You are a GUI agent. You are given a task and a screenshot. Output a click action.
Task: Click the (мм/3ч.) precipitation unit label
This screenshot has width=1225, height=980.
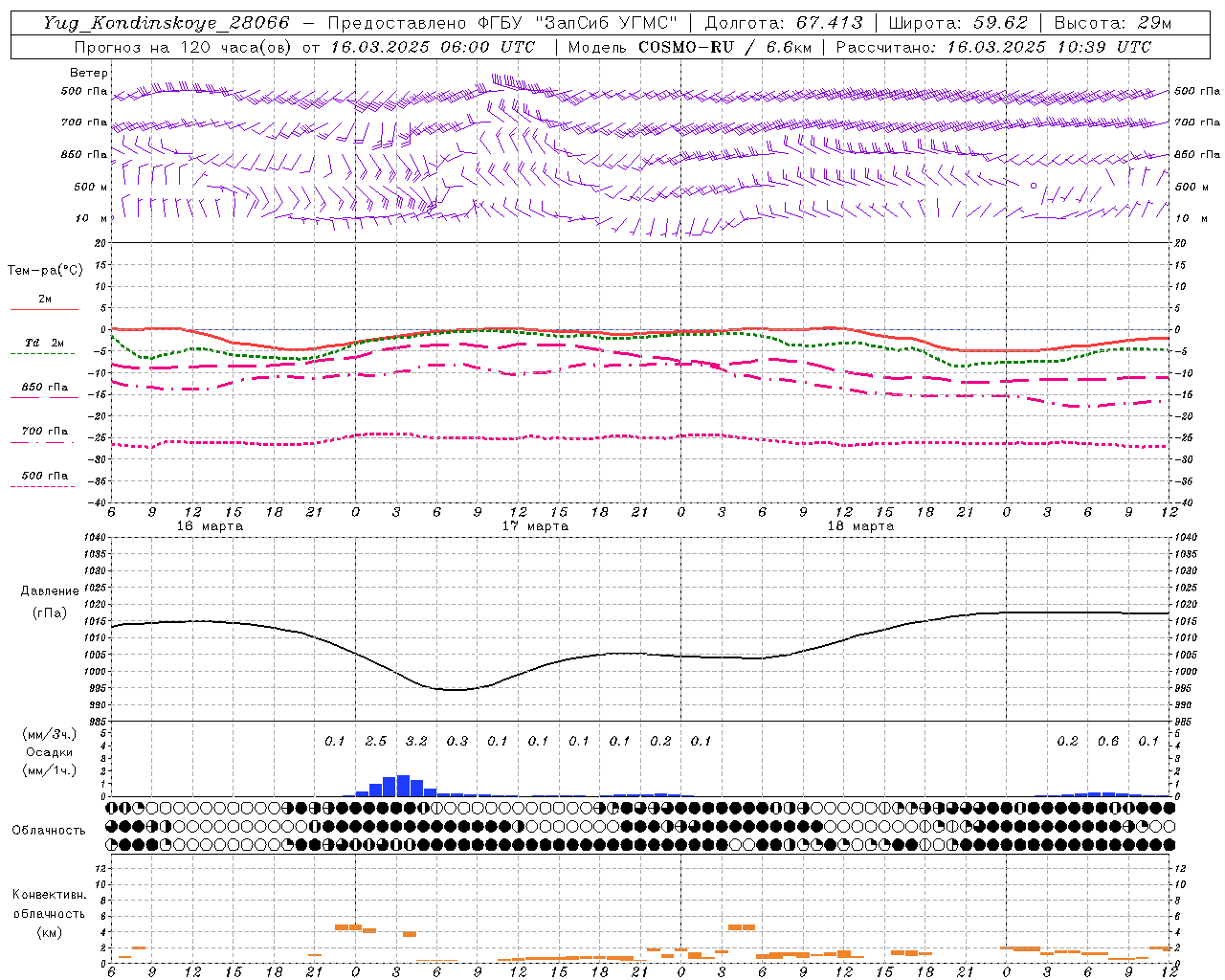[49, 734]
